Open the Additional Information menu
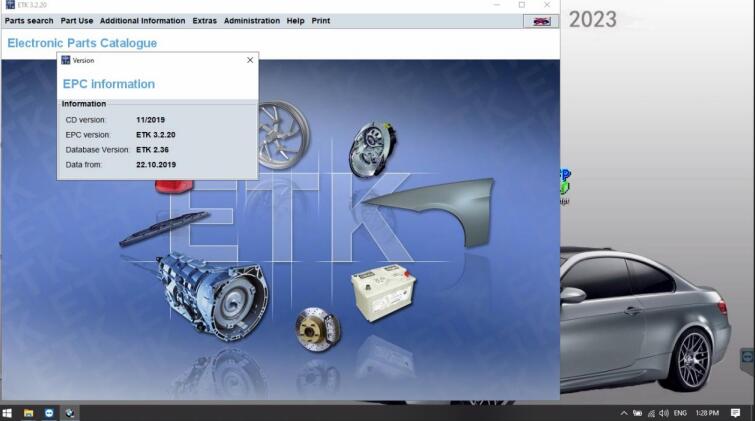The width and height of the screenshot is (755, 421). click(x=143, y=21)
